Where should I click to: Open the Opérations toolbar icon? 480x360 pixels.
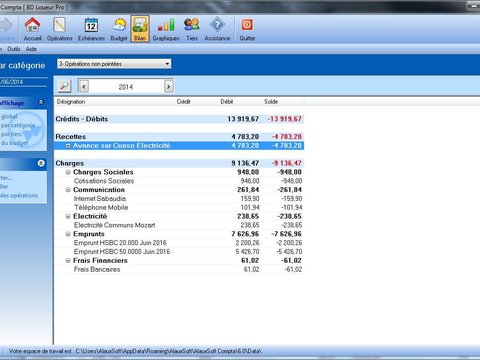pyautogui.click(x=59, y=29)
